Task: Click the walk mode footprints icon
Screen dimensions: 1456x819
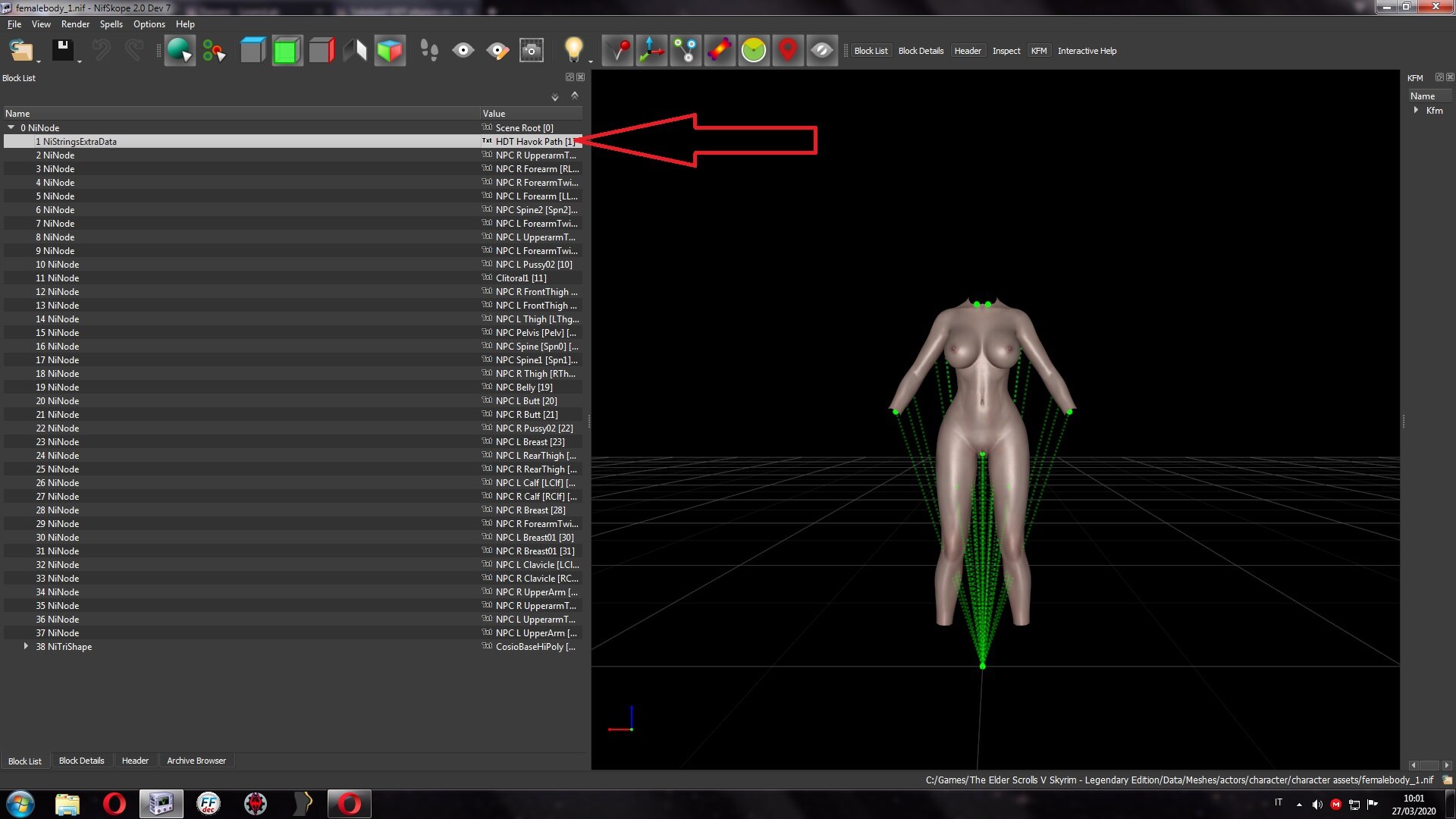Action: pyautogui.click(x=429, y=51)
